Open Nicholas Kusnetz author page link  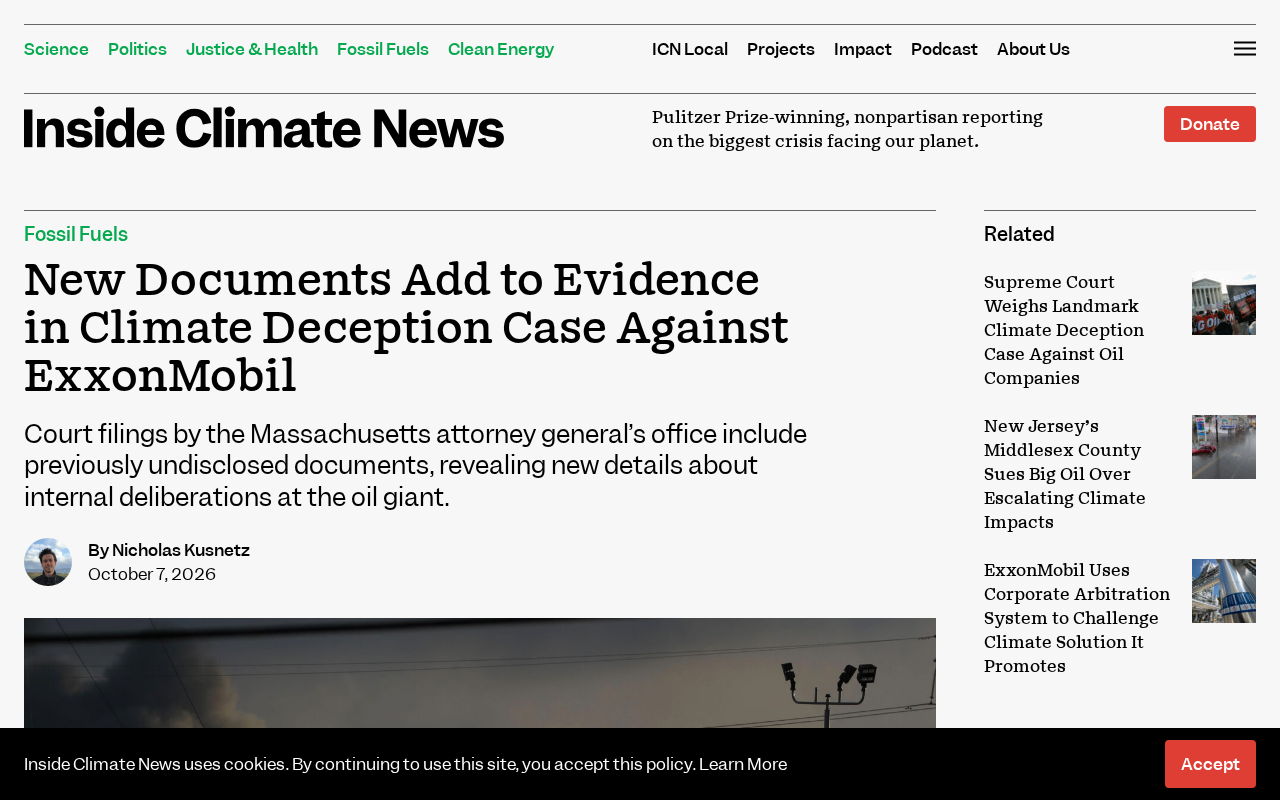[x=181, y=550]
